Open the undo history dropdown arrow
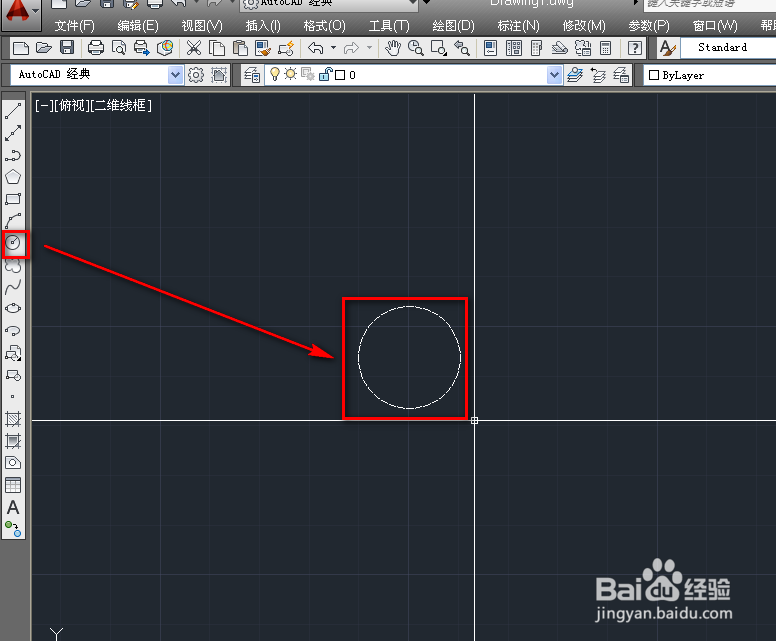The height and width of the screenshot is (641, 776). pyautogui.click(x=334, y=48)
